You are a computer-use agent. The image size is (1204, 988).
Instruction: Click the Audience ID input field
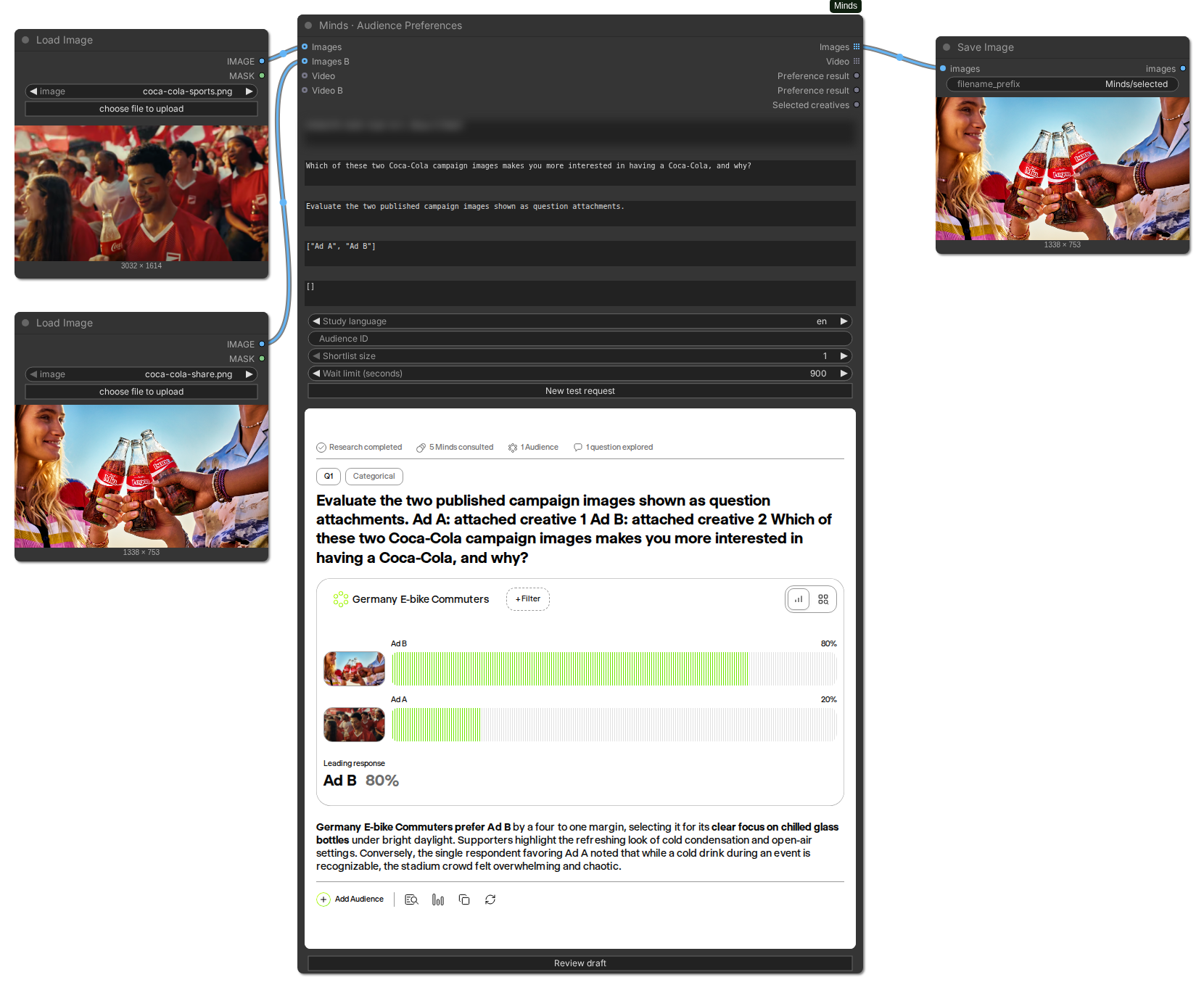[580, 339]
